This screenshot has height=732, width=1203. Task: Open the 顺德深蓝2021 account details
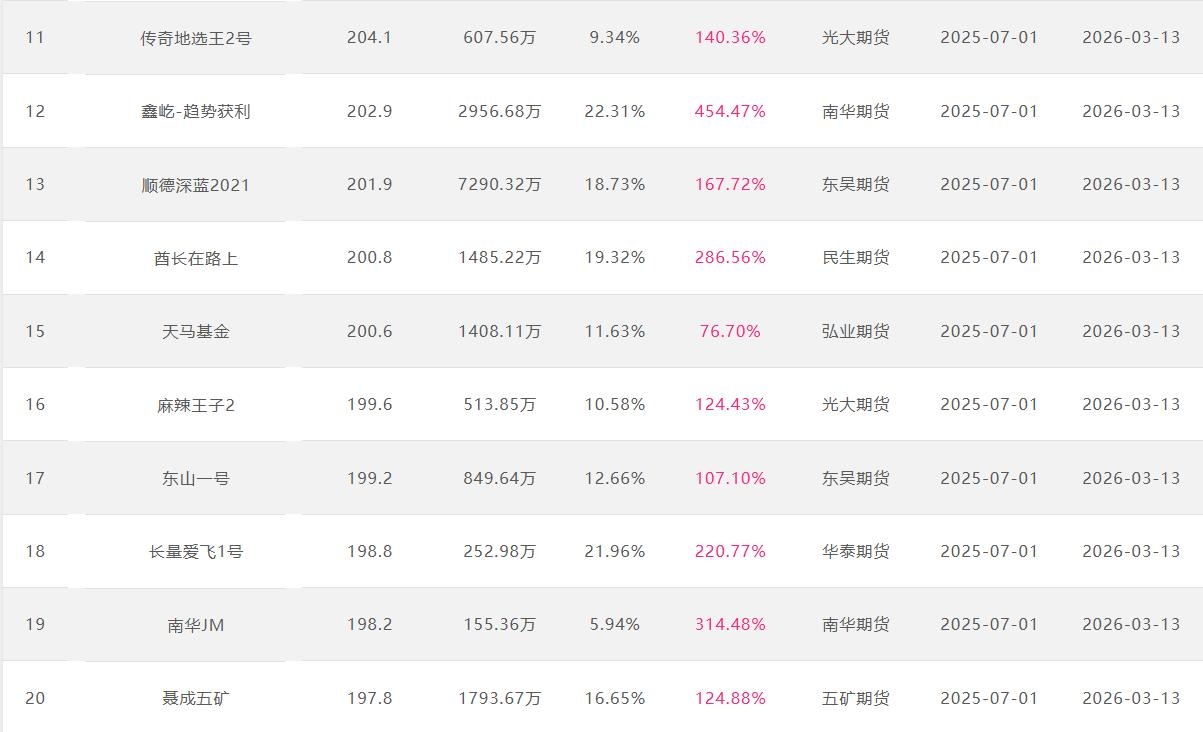196,185
